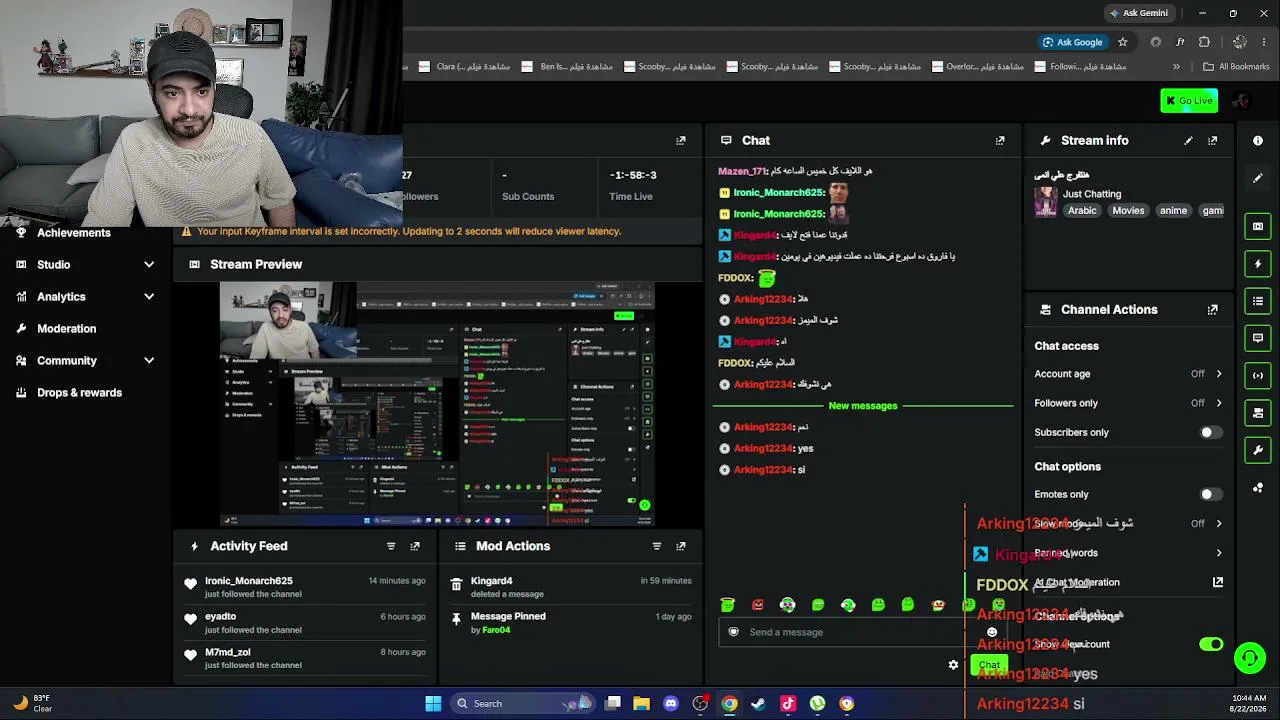Open Mod Actions filter options
Image resolution: width=1280 pixels, height=720 pixels.
click(x=657, y=546)
